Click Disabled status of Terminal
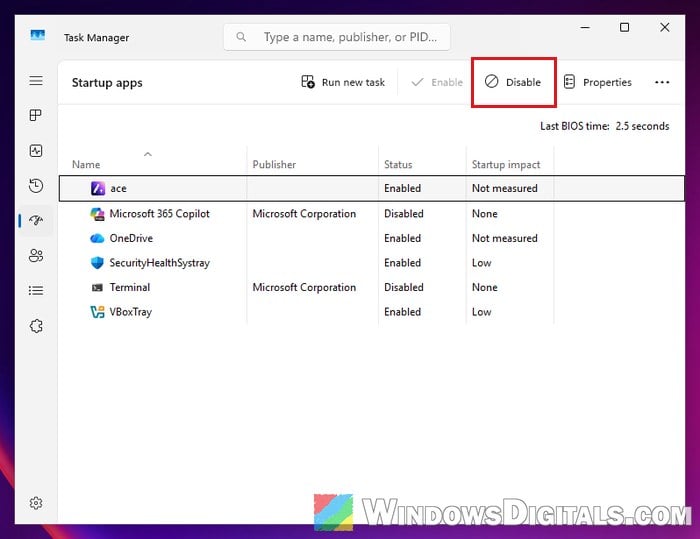700x539 pixels. click(404, 288)
